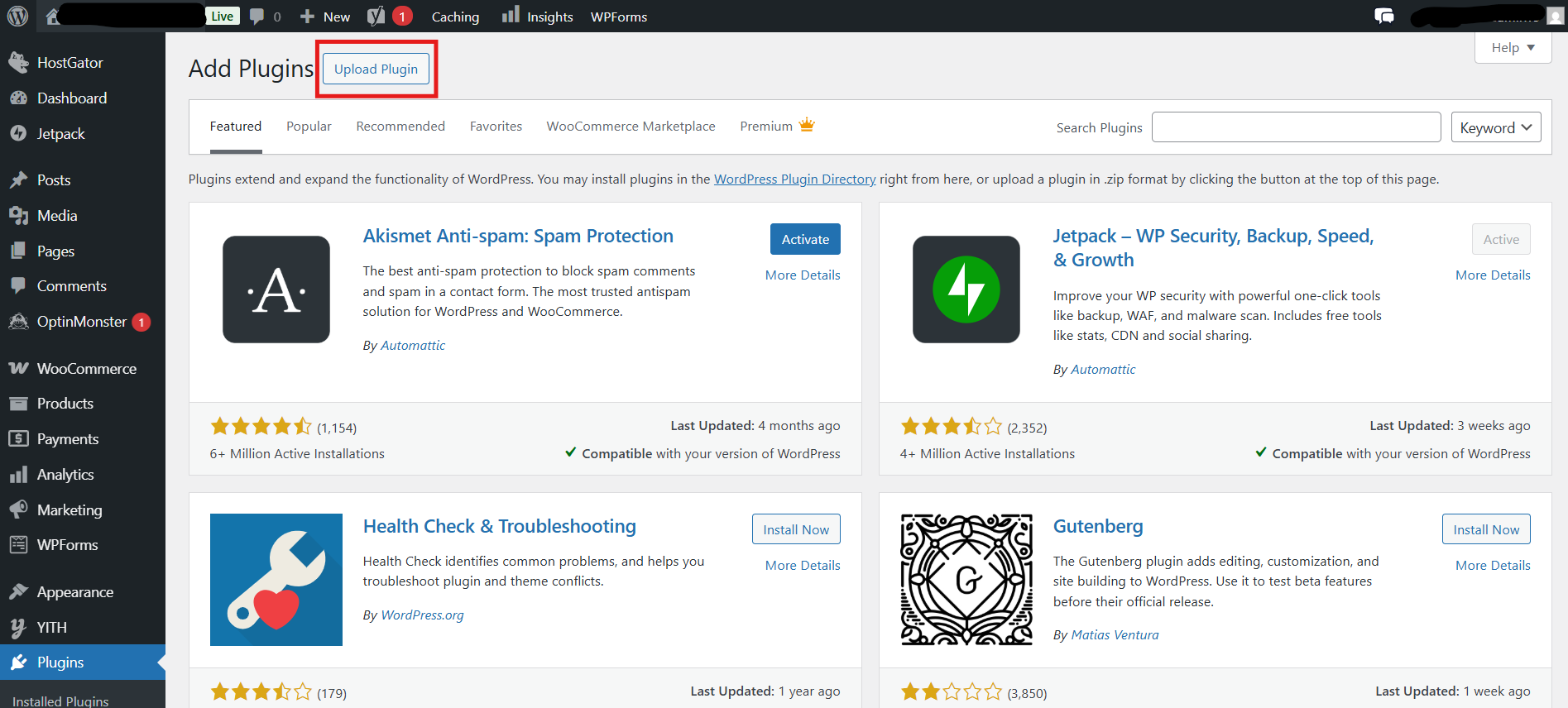Activate the Akismet Anti-spam plugin
This screenshot has width=1568, height=708.
(804, 239)
